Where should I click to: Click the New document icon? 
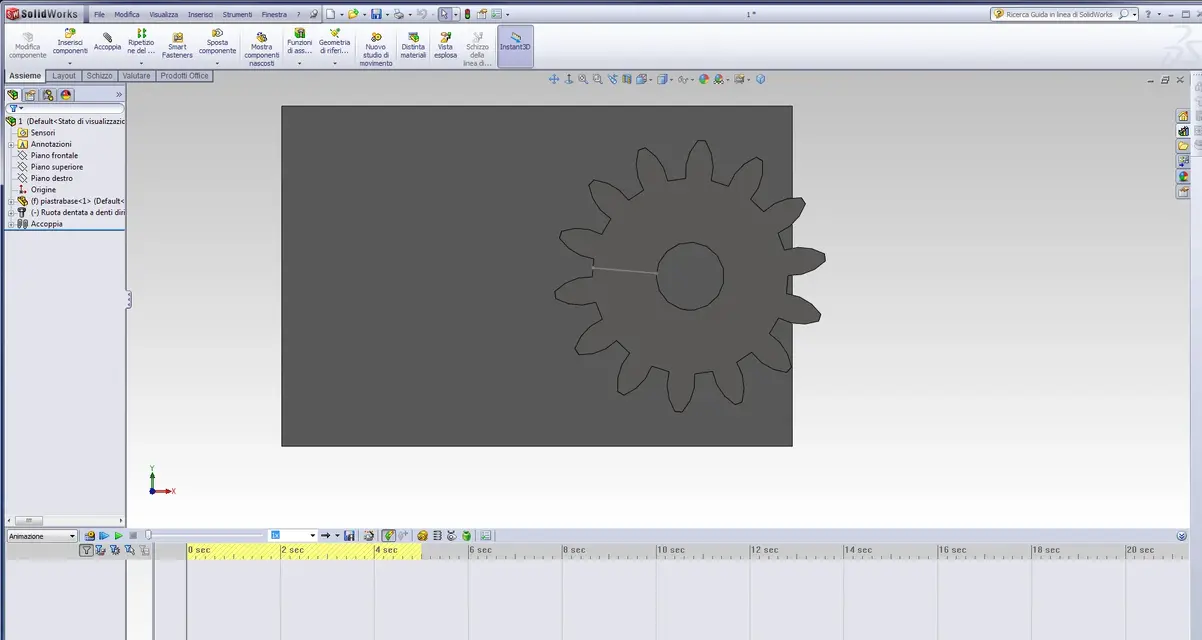point(329,14)
